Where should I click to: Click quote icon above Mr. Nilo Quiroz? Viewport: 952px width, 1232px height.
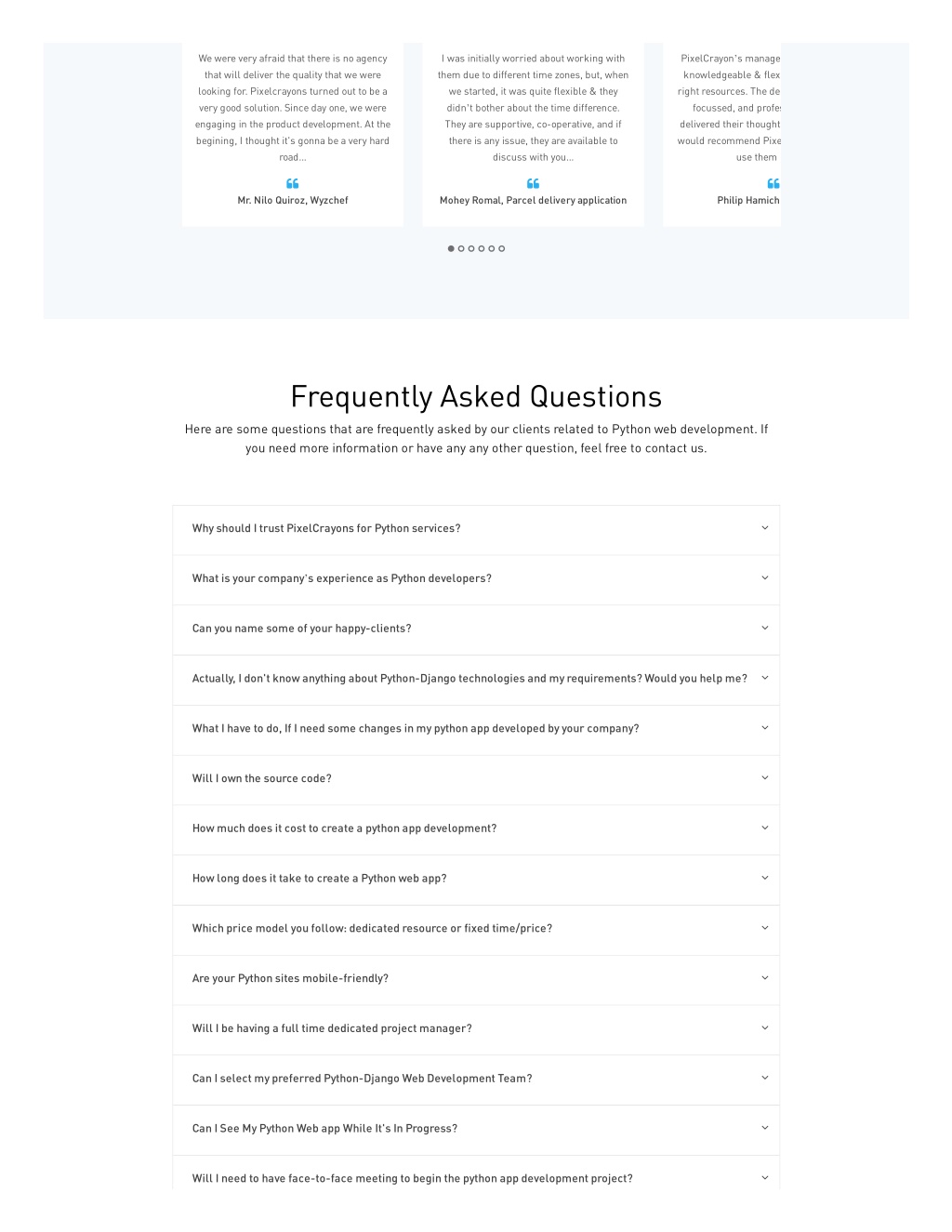(293, 184)
